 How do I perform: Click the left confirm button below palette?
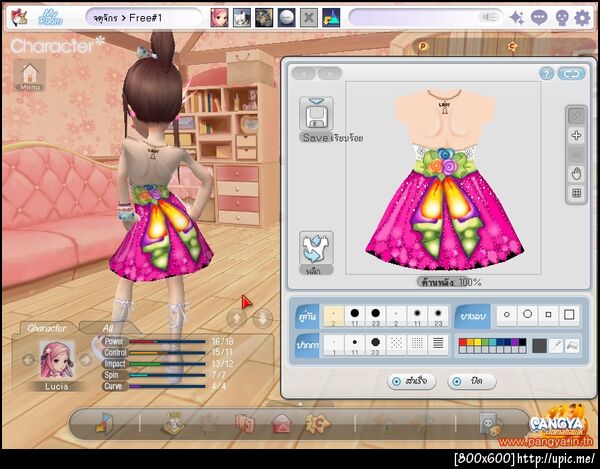(x=412, y=381)
